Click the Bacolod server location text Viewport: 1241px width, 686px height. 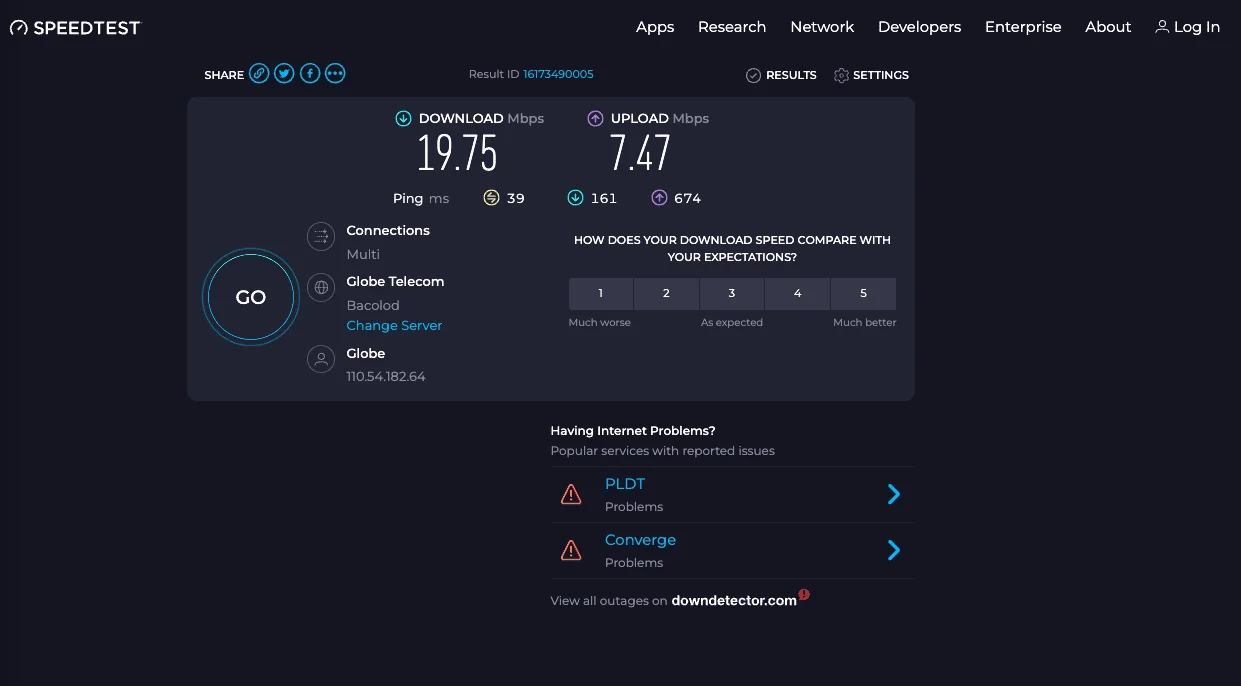pyautogui.click(x=373, y=305)
